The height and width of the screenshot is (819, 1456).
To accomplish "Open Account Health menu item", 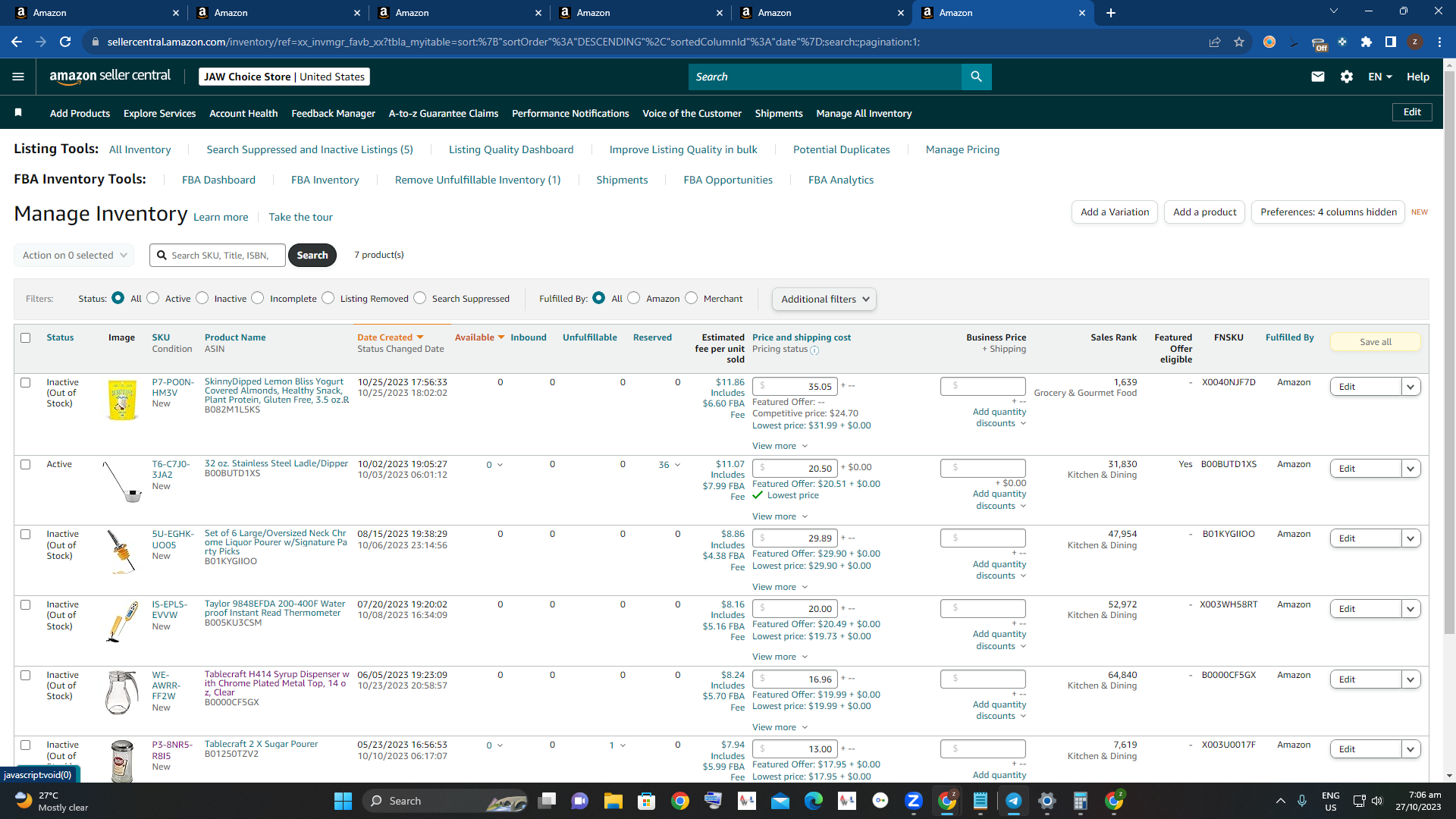I will click(243, 113).
